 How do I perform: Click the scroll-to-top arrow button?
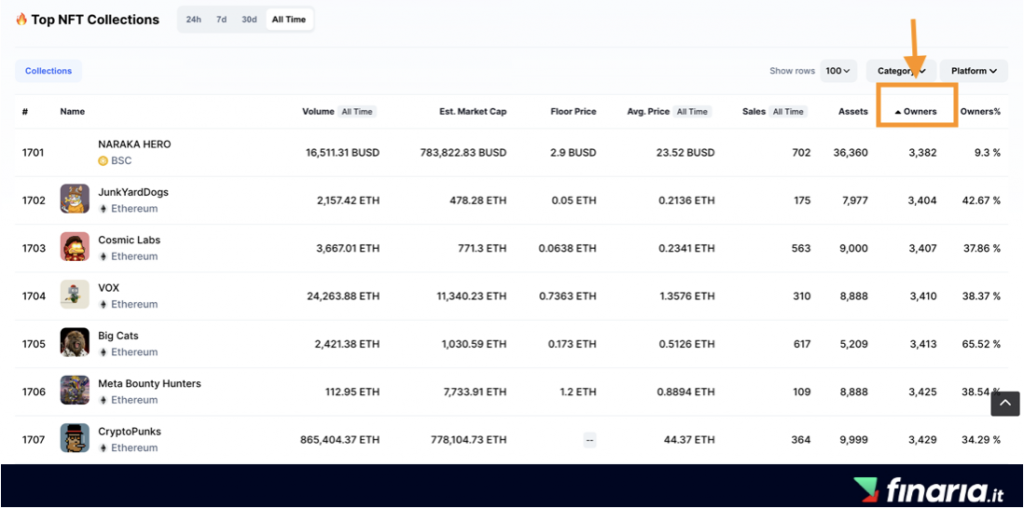(1004, 403)
